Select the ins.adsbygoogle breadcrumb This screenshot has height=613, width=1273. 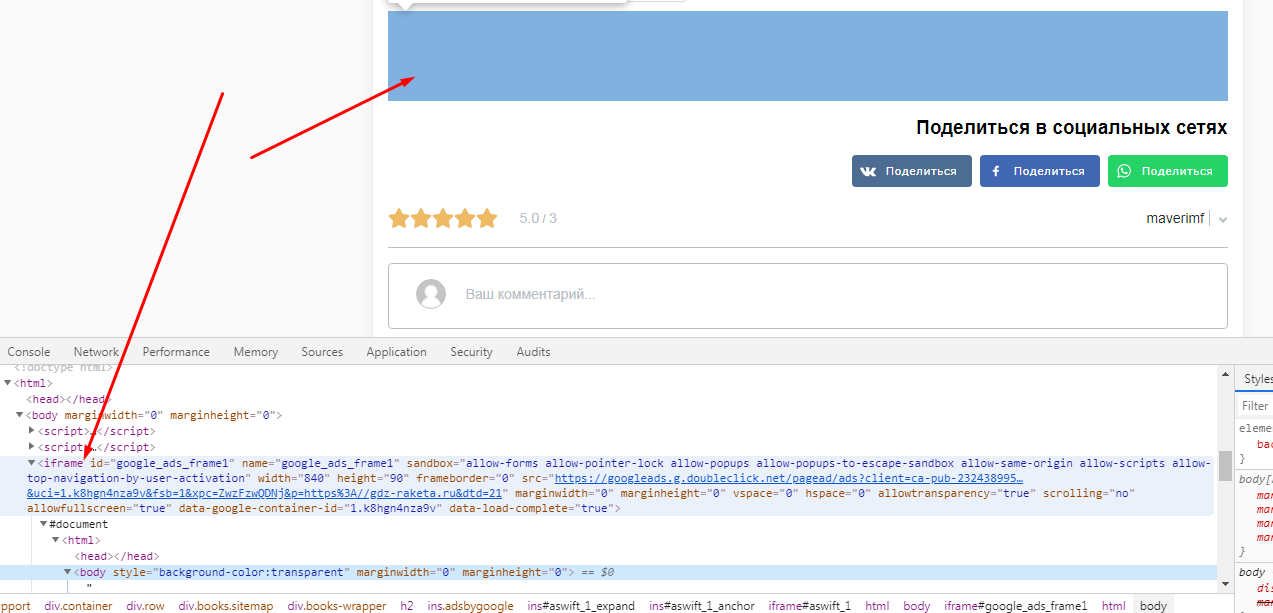coord(471,606)
